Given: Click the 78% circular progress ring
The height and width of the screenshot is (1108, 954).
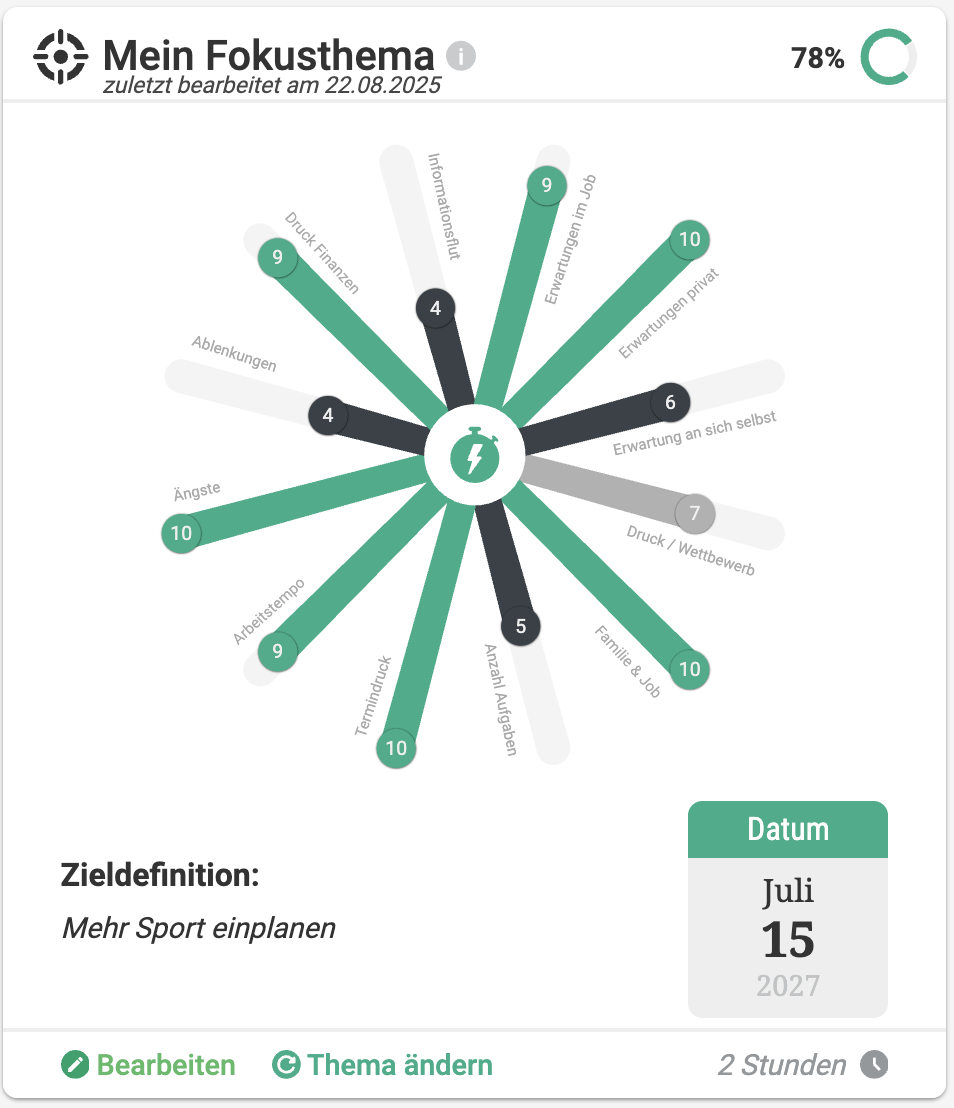Looking at the screenshot, I should (888, 57).
